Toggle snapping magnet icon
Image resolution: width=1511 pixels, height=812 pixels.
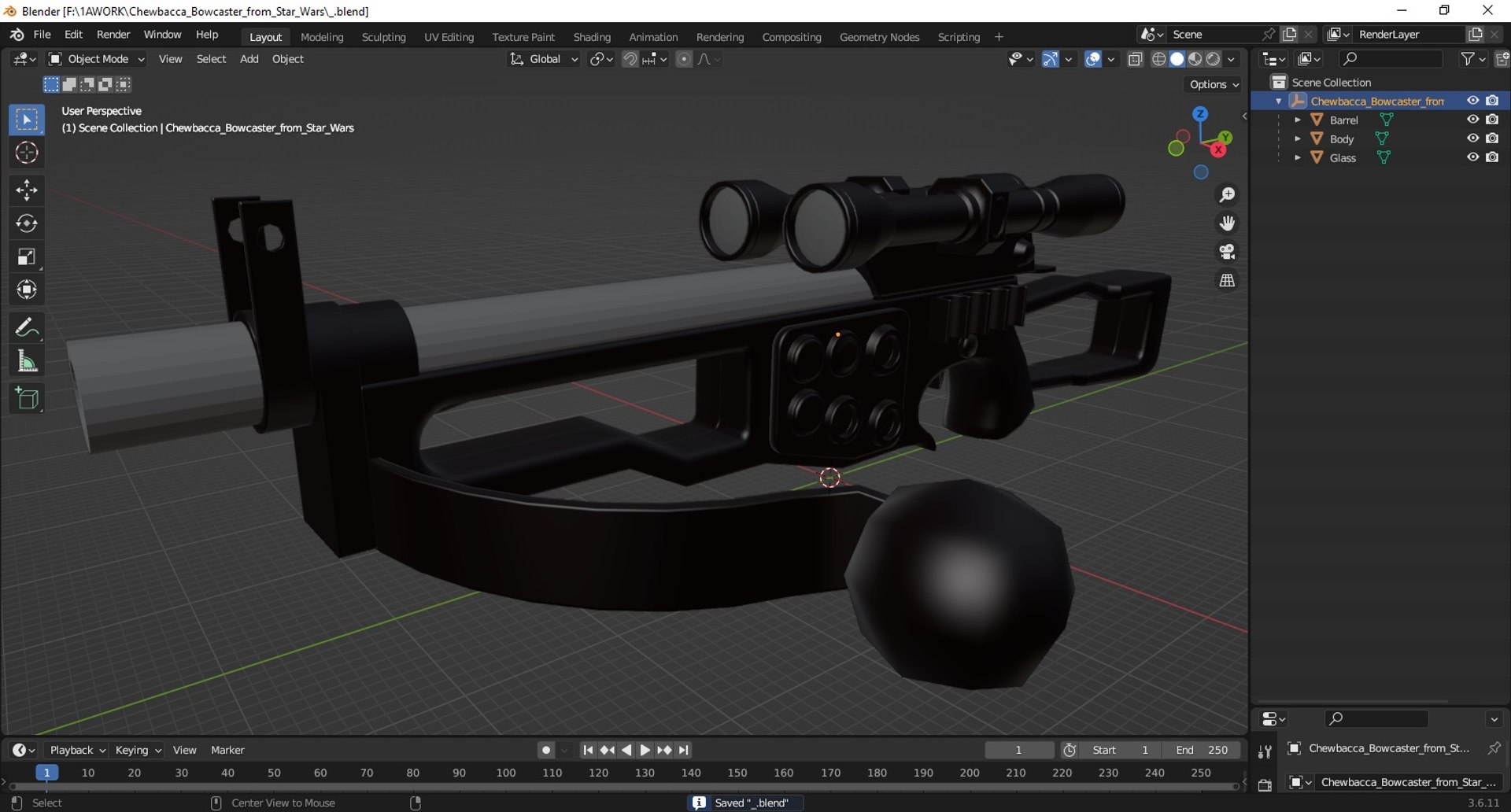point(630,59)
